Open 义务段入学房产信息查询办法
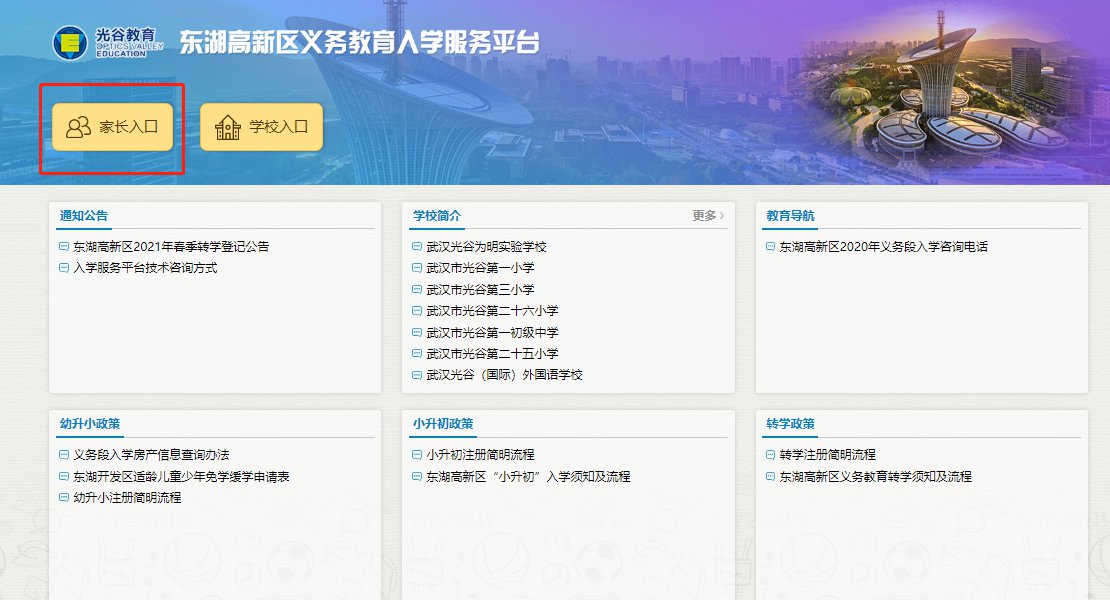Screen dimensions: 1110x600 pyautogui.click(x=151, y=454)
